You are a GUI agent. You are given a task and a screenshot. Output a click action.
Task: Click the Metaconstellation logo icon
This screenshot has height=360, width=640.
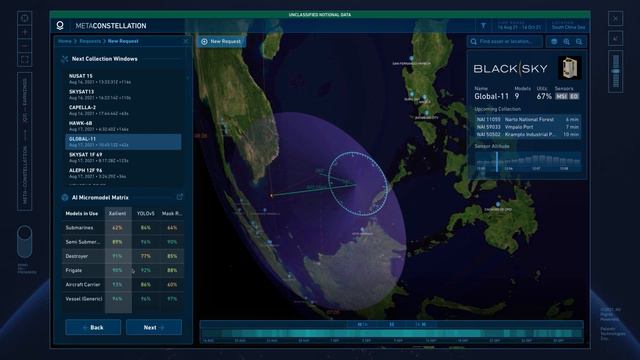coord(60,26)
